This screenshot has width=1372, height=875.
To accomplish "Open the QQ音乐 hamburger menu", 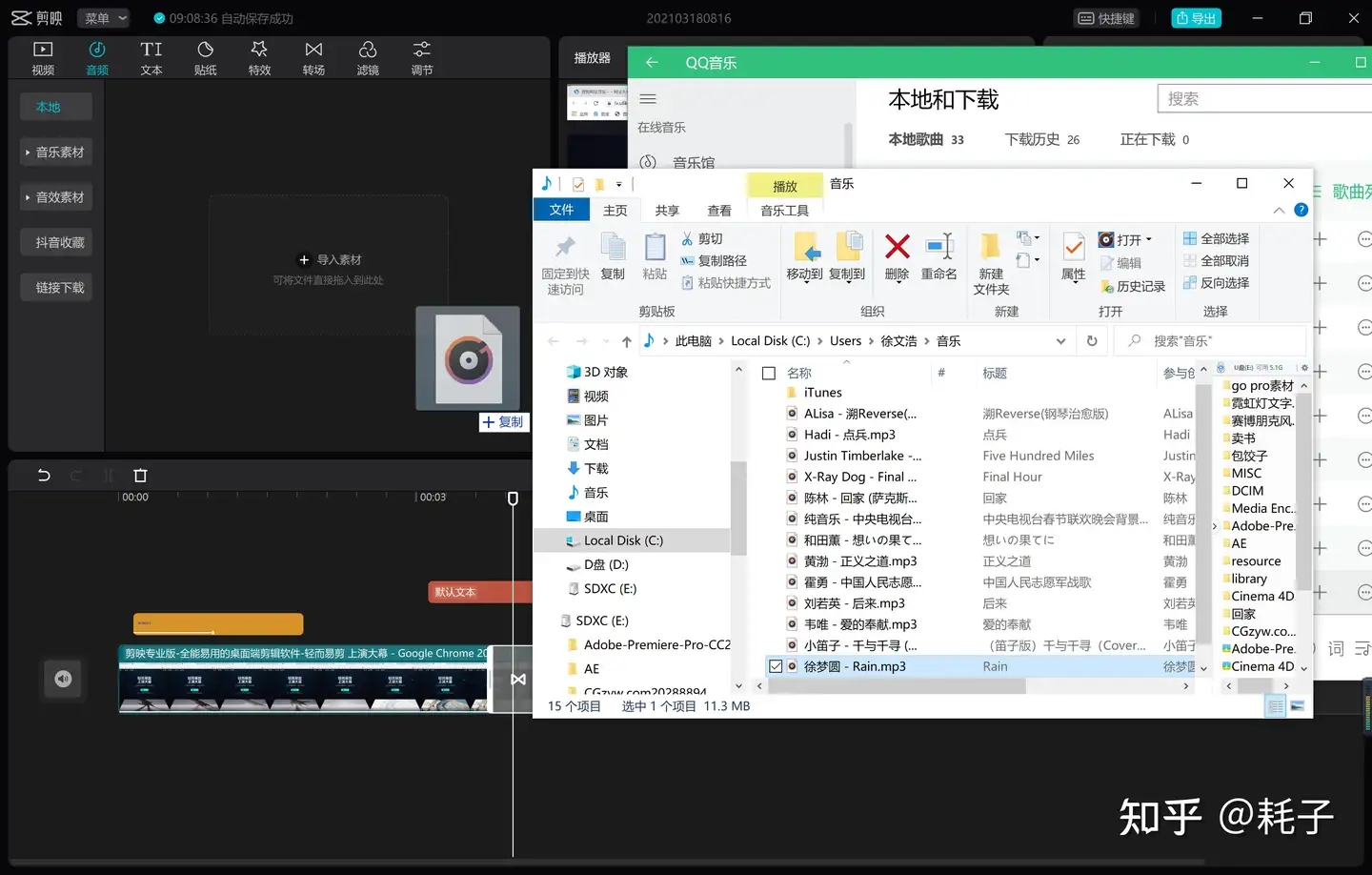I will point(648,99).
